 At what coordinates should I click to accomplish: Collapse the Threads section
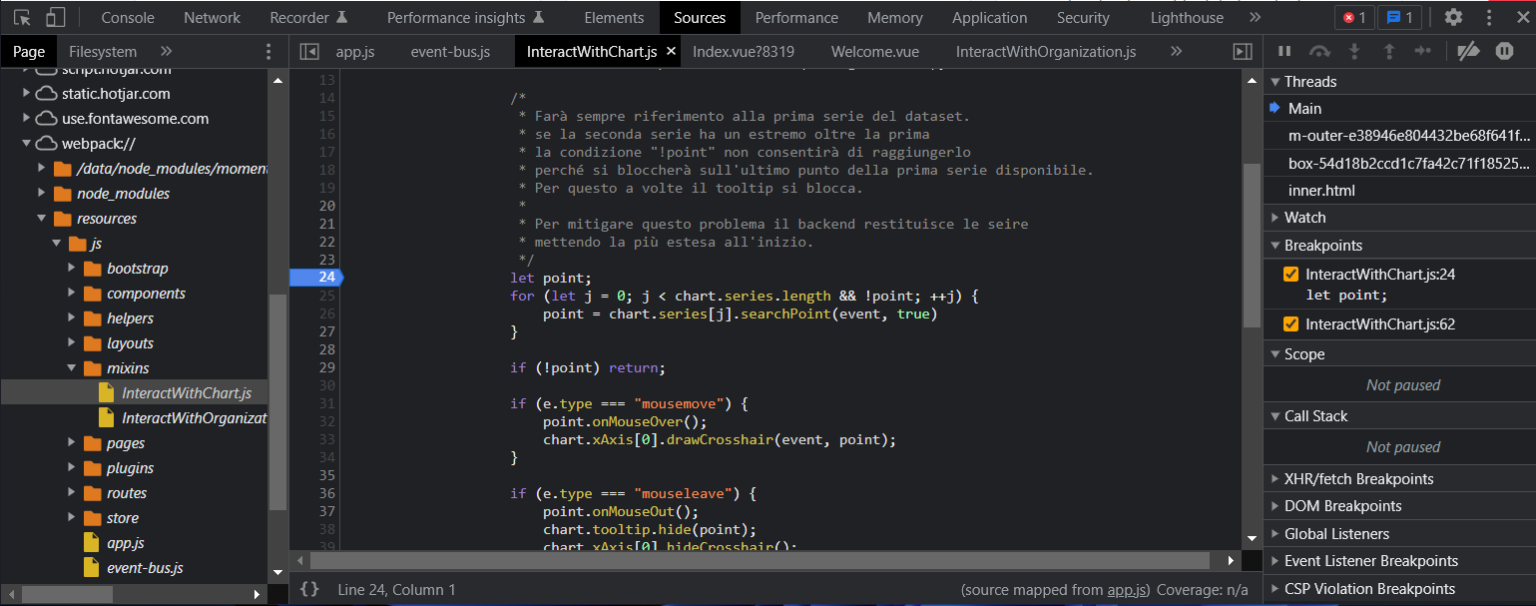coord(1276,81)
